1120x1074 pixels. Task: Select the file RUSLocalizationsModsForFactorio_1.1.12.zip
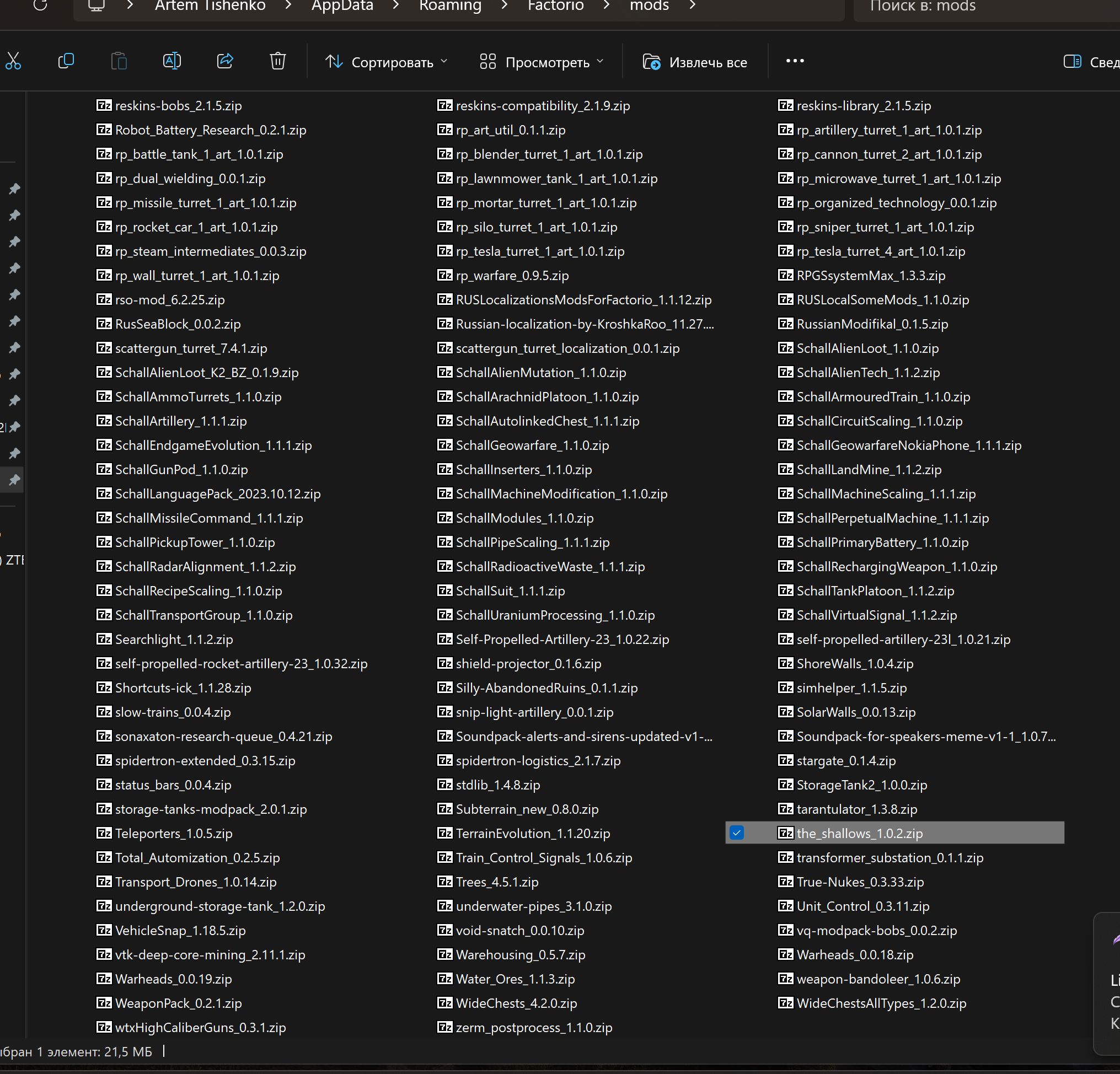pyautogui.click(x=583, y=299)
